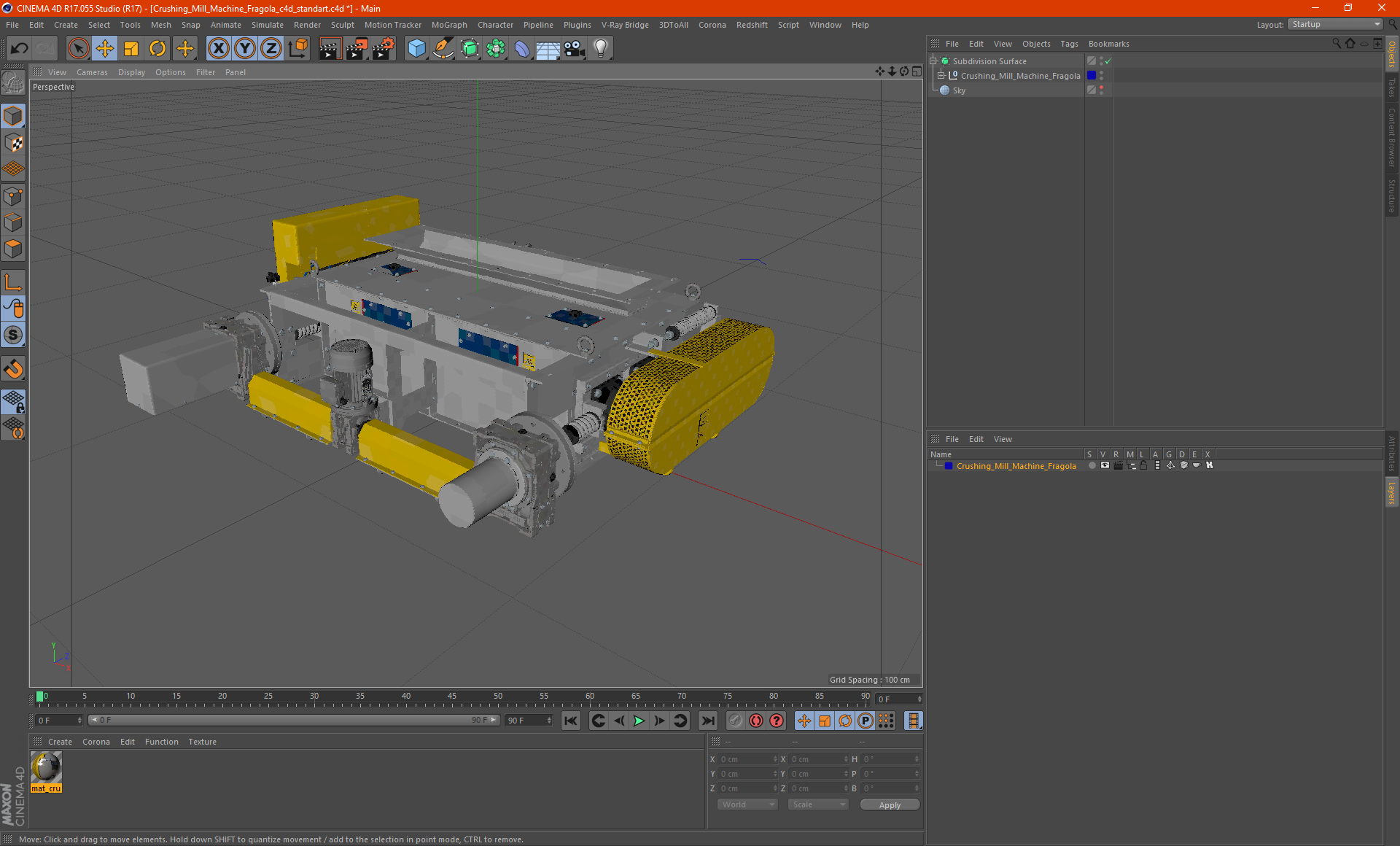Activate the Scale tool
Image resolution: width=1400 pixels, height=846 pixels.
pos(131,49)
